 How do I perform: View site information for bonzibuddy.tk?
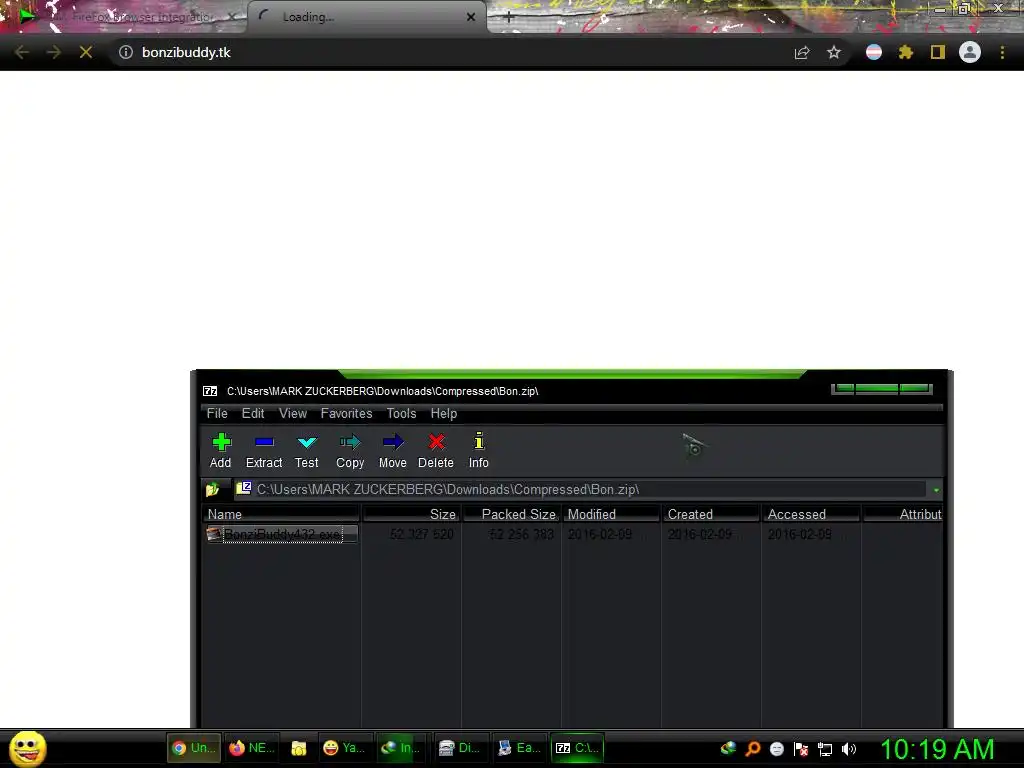tap(125, 52)
